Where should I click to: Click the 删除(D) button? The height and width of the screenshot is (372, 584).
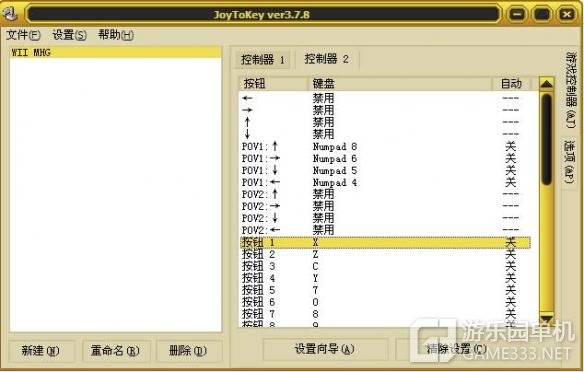click(188, 350)
